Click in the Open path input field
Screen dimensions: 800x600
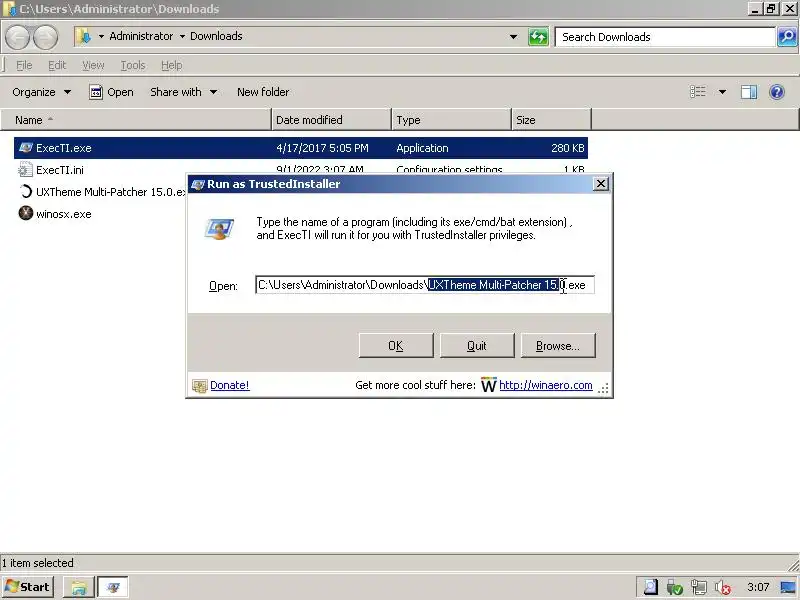[424, 285]
